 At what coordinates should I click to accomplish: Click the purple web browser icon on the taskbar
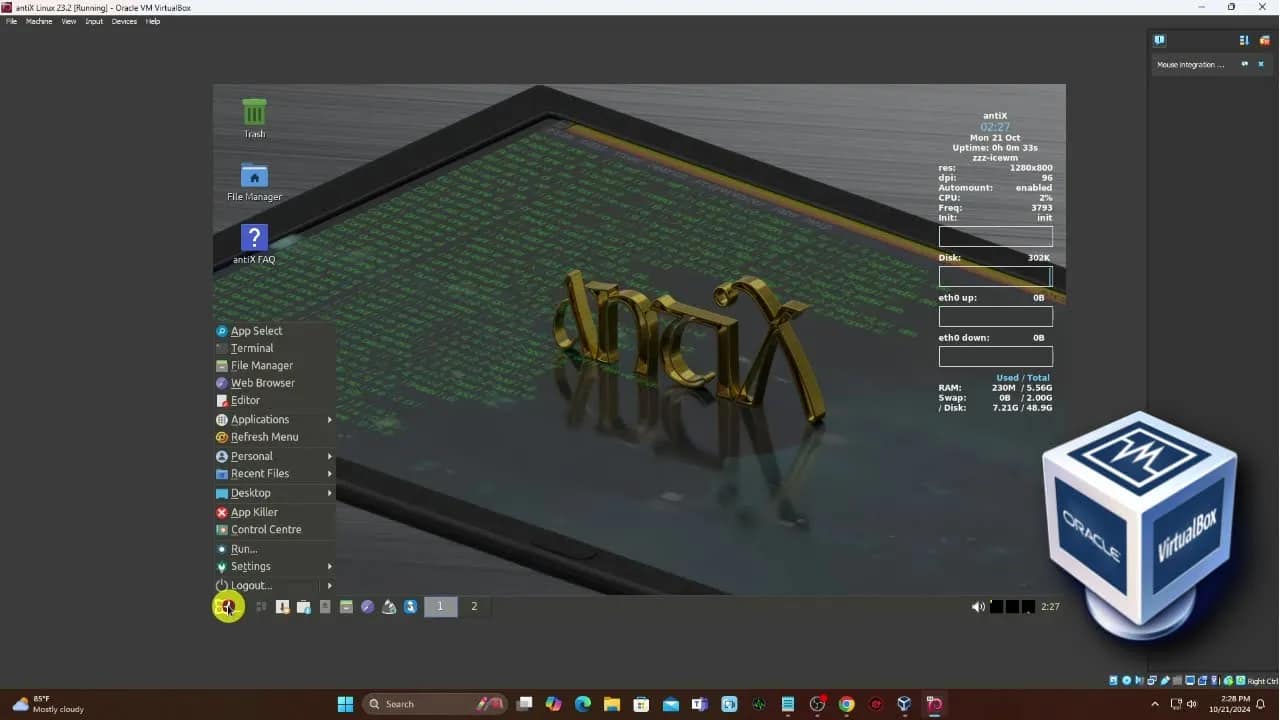tap(367, 606)
